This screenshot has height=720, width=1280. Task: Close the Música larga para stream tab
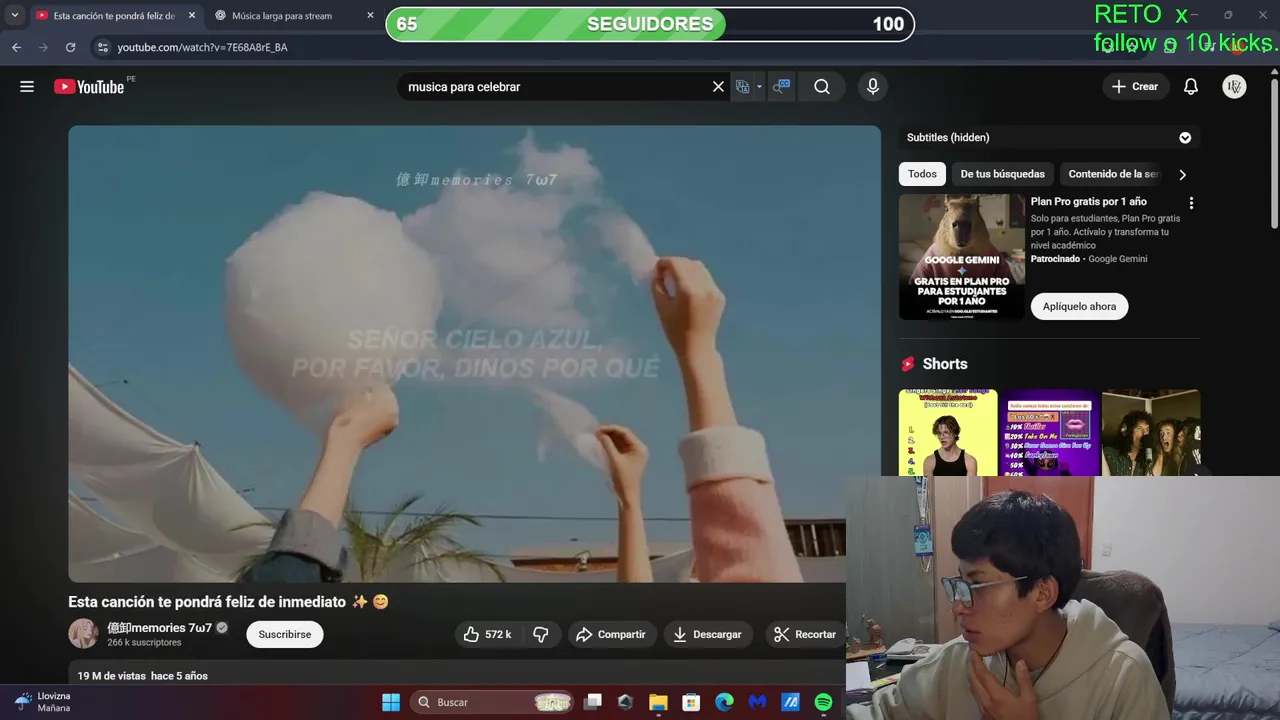(x=370, y=16)
